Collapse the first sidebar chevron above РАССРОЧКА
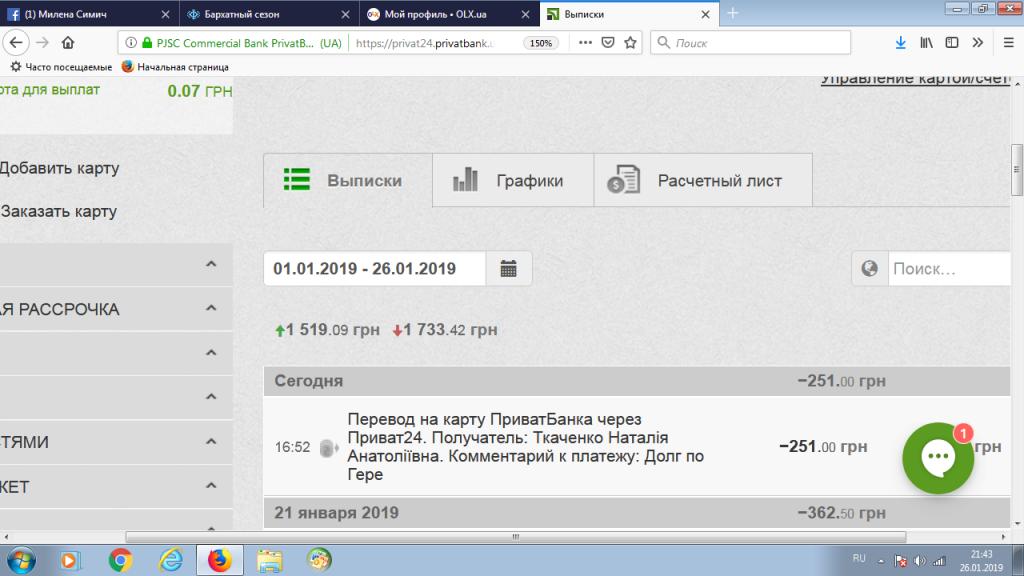Viewport: 1024px width, 576px height. [211, 265]
